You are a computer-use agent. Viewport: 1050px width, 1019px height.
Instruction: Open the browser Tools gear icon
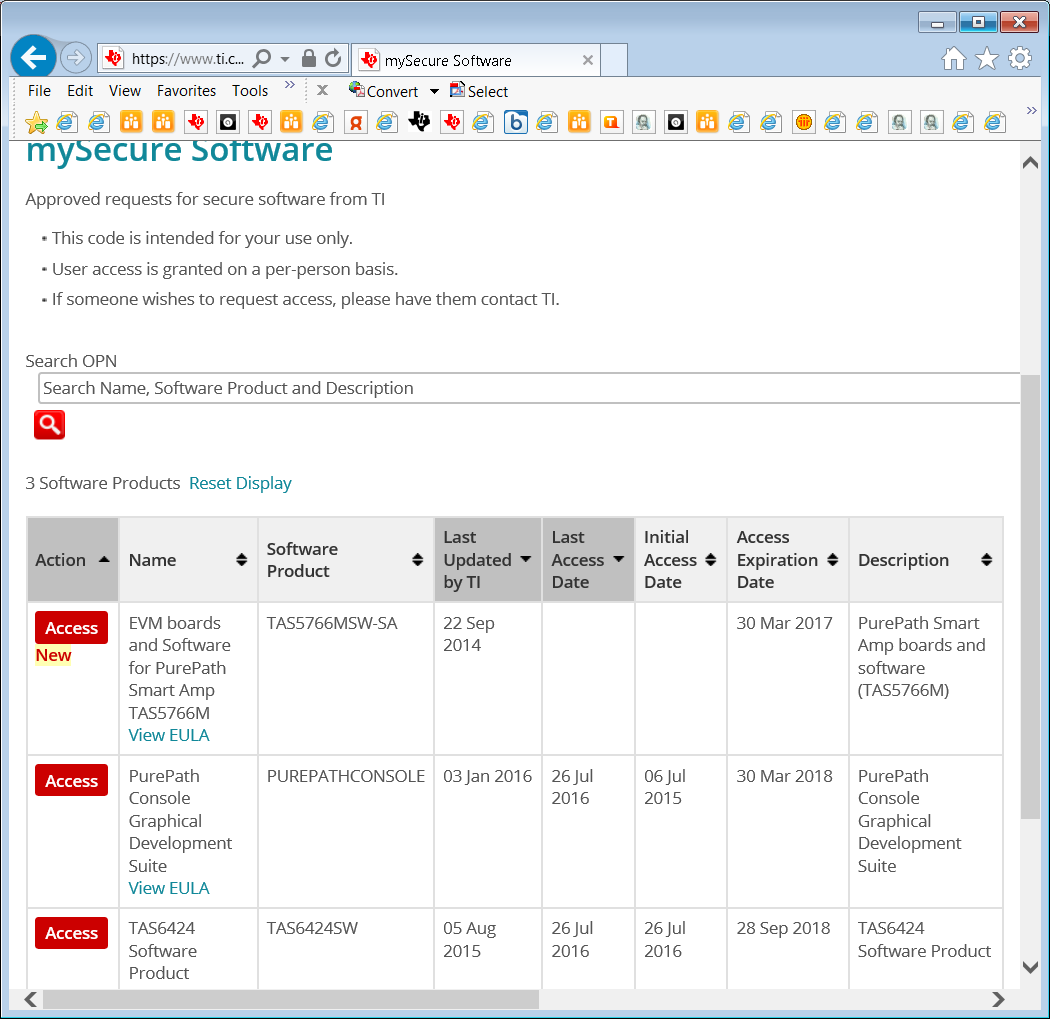1020,59
